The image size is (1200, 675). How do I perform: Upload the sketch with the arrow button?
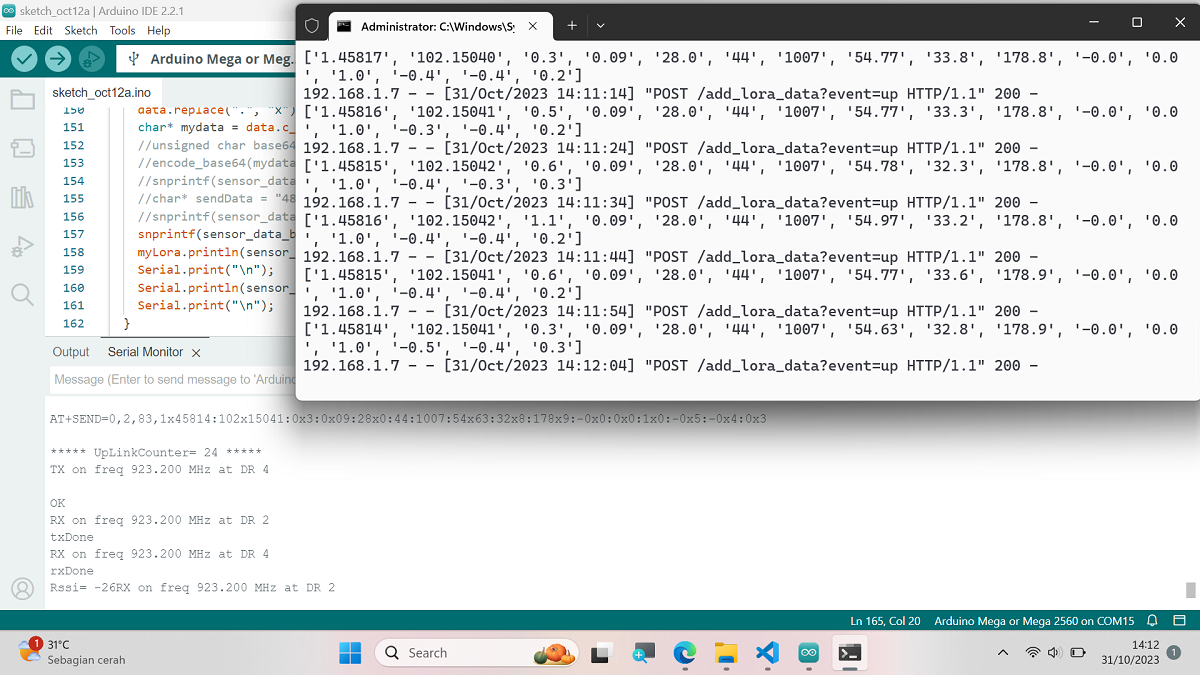pyautogui.click(x=58, y=59)
